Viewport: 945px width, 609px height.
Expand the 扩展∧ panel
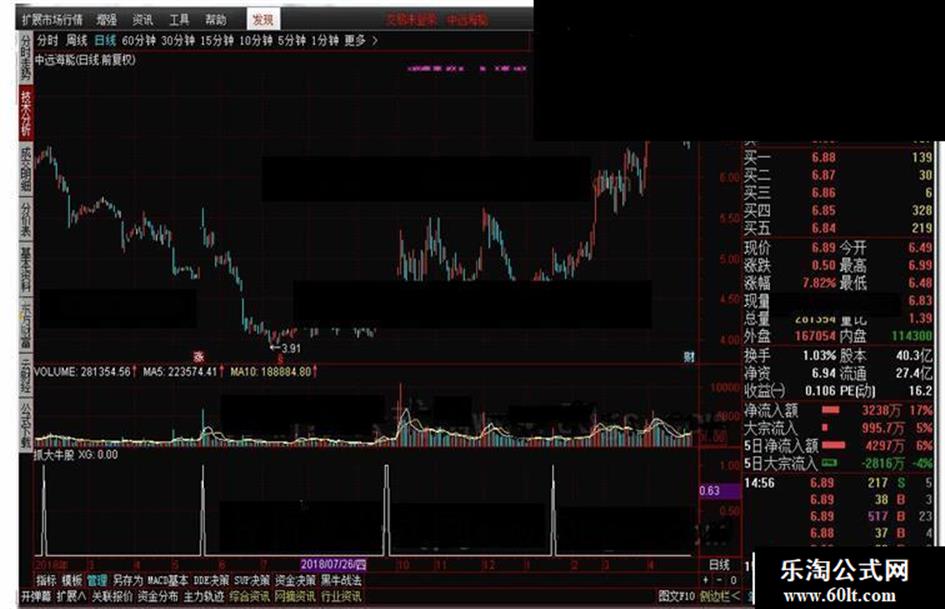(71, 596)
